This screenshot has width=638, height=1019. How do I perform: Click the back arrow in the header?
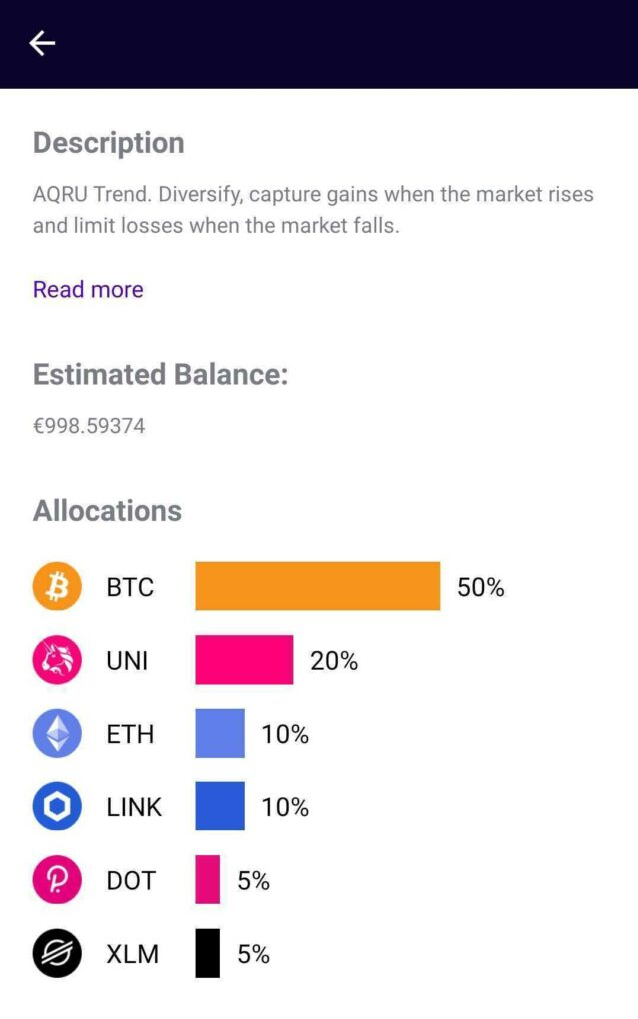tap(42, 43)
